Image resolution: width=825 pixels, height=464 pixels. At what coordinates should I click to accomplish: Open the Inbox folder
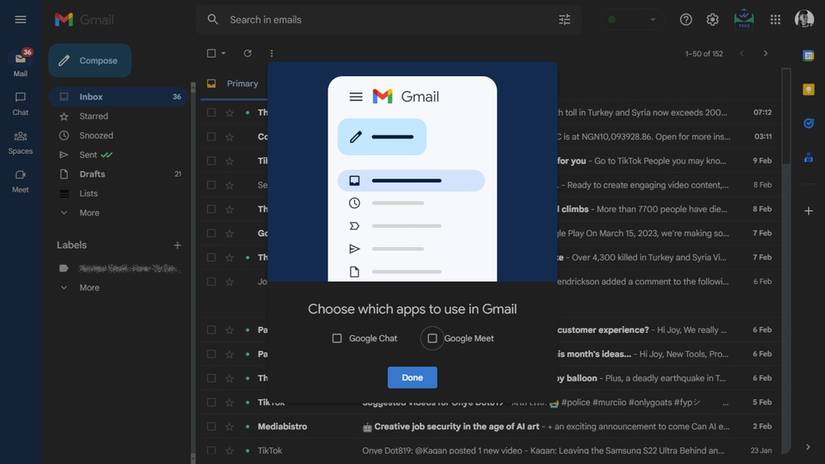(x=119, y=97)
